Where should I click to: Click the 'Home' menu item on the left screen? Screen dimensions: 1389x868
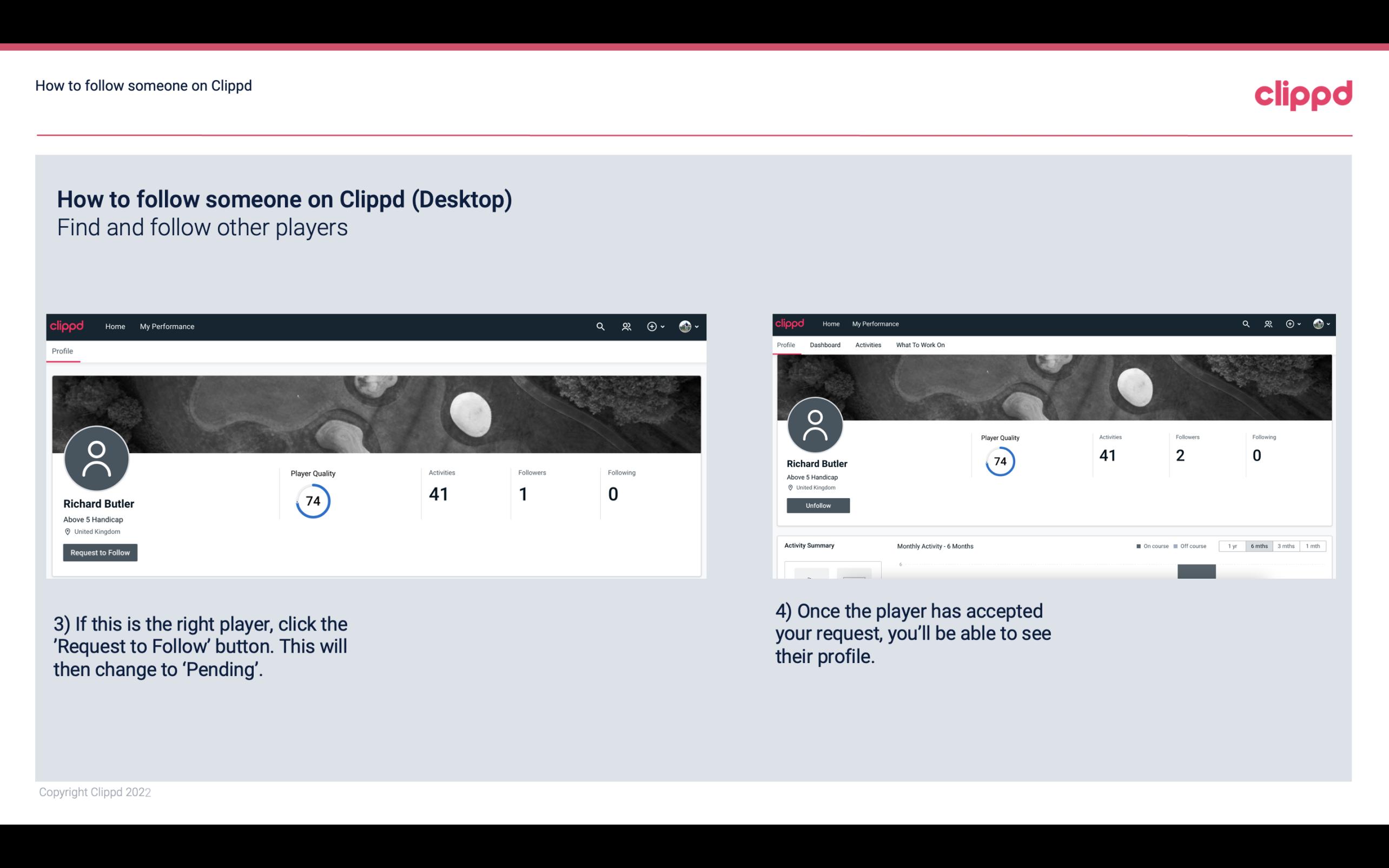[114, 326]
